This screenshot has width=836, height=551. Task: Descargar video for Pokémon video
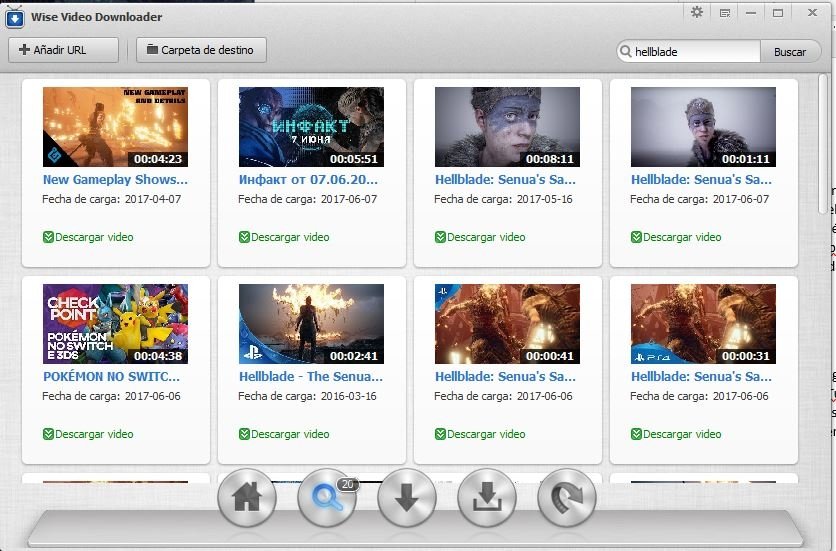click(88, 434)
